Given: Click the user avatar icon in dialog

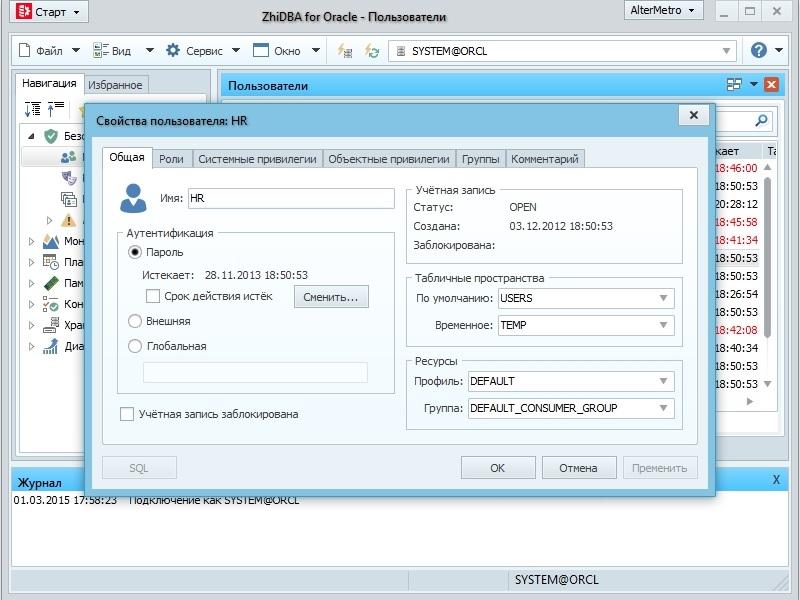Looking at the screenshot, I should pyautogui.click(x=133, y=198).
